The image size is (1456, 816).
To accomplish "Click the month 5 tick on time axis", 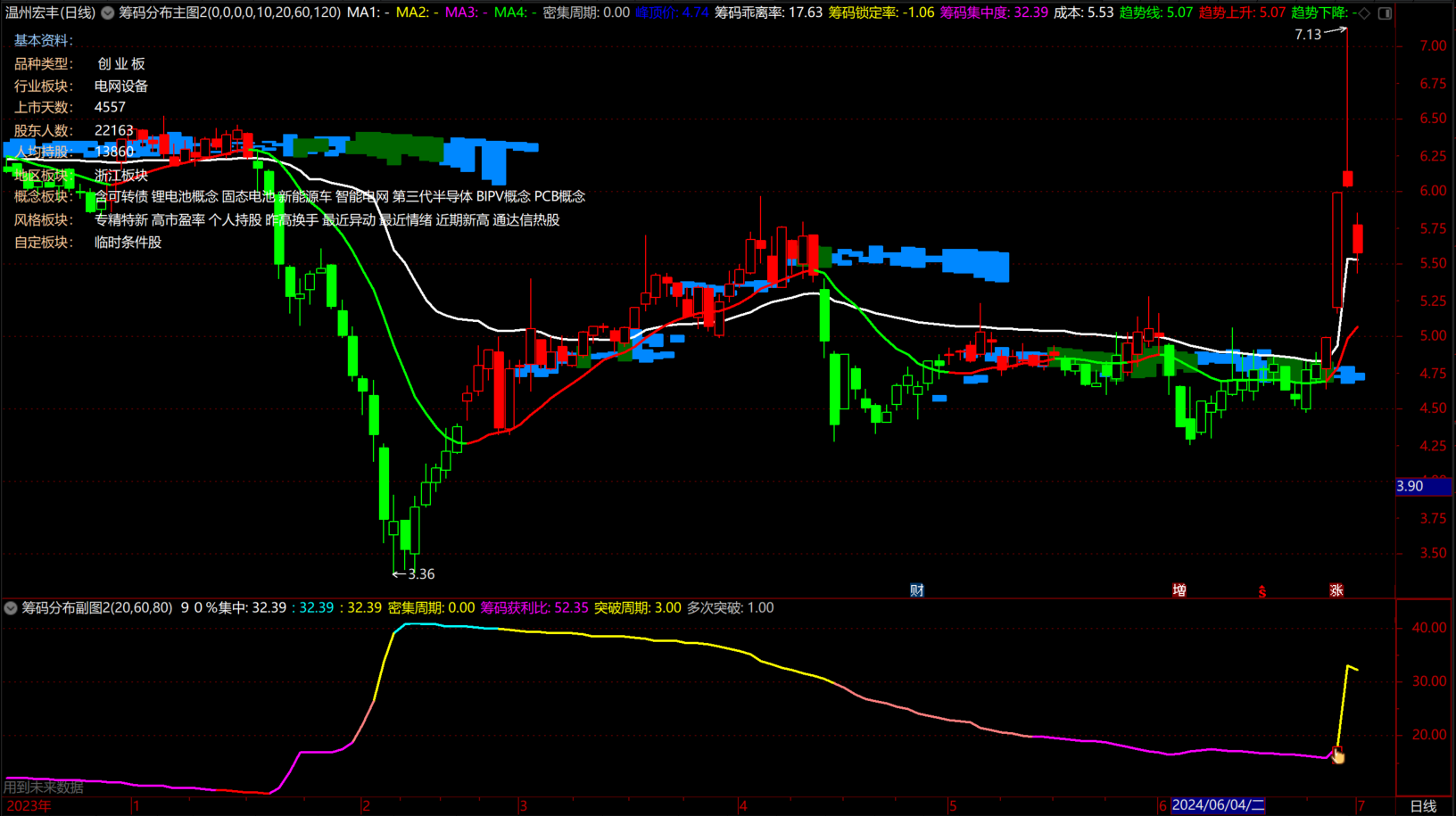I will point(953,806).
